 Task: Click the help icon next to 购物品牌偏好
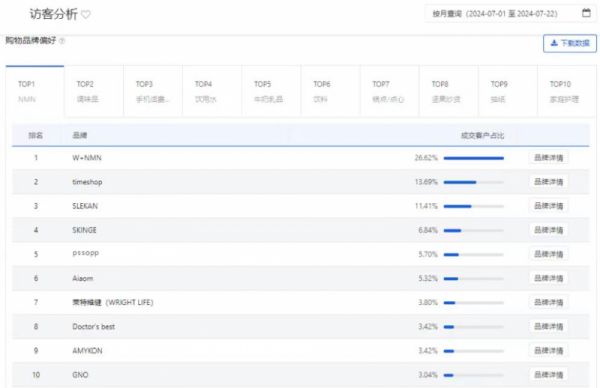tap(62, 41)
